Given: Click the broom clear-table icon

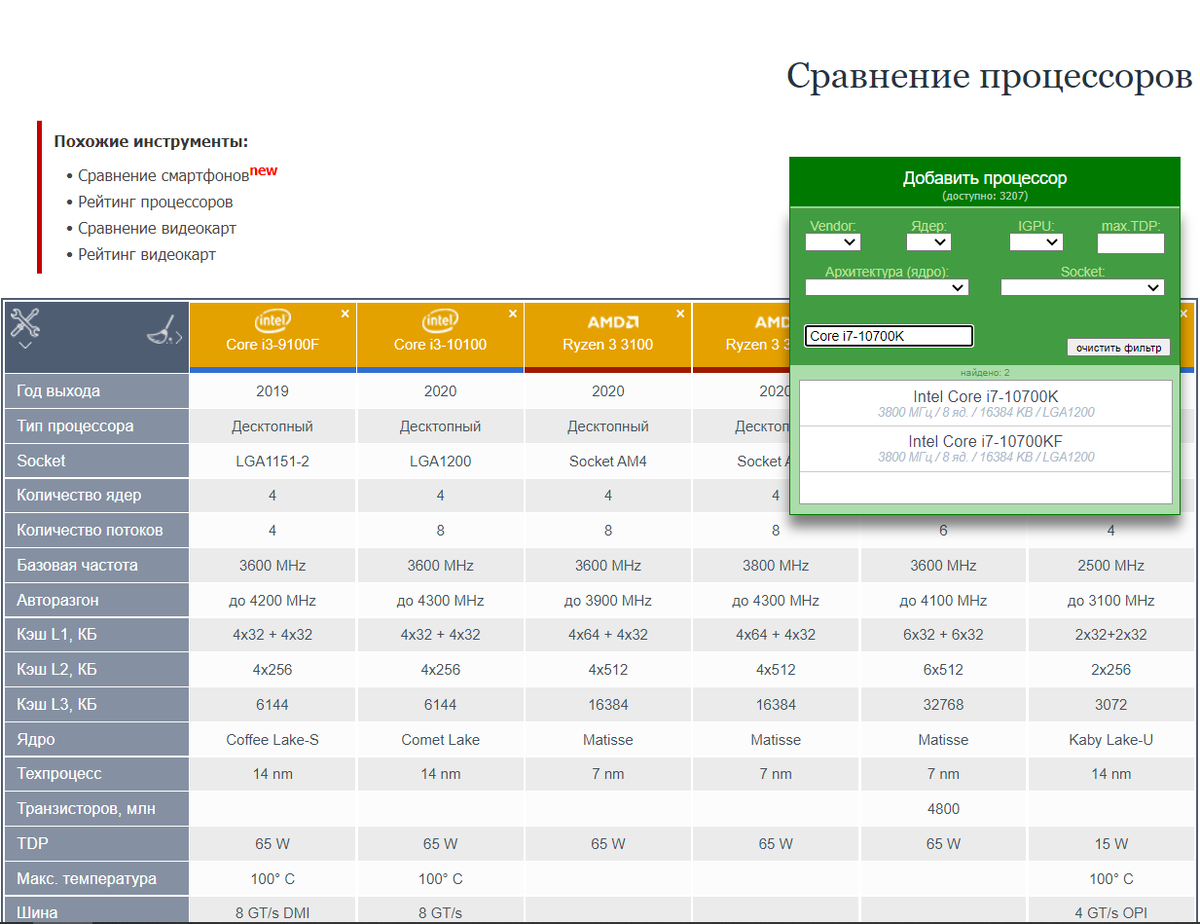Looking at the screenshot, I should pos(164,331).
